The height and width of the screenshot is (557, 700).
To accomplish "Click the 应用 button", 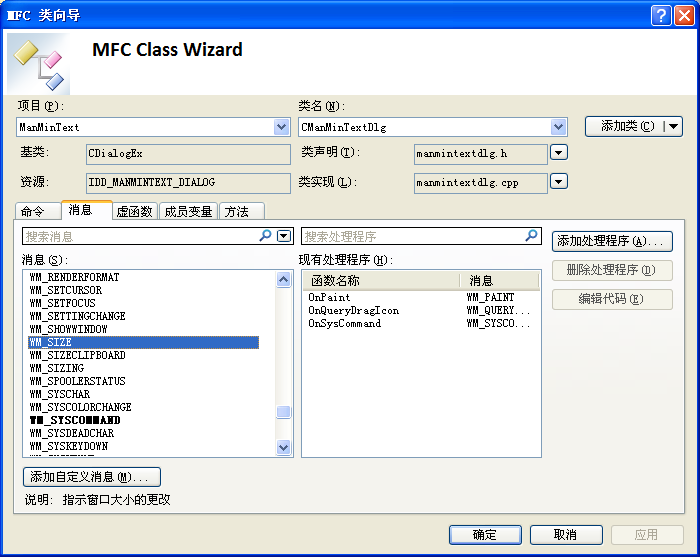I will (x=647, y=535).
